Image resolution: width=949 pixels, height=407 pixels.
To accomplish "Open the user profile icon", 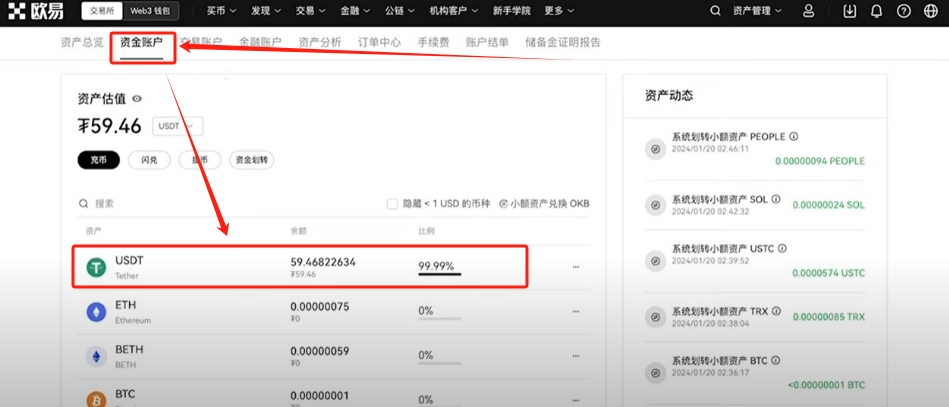I will pyautogui.click(x=808, y=11).
